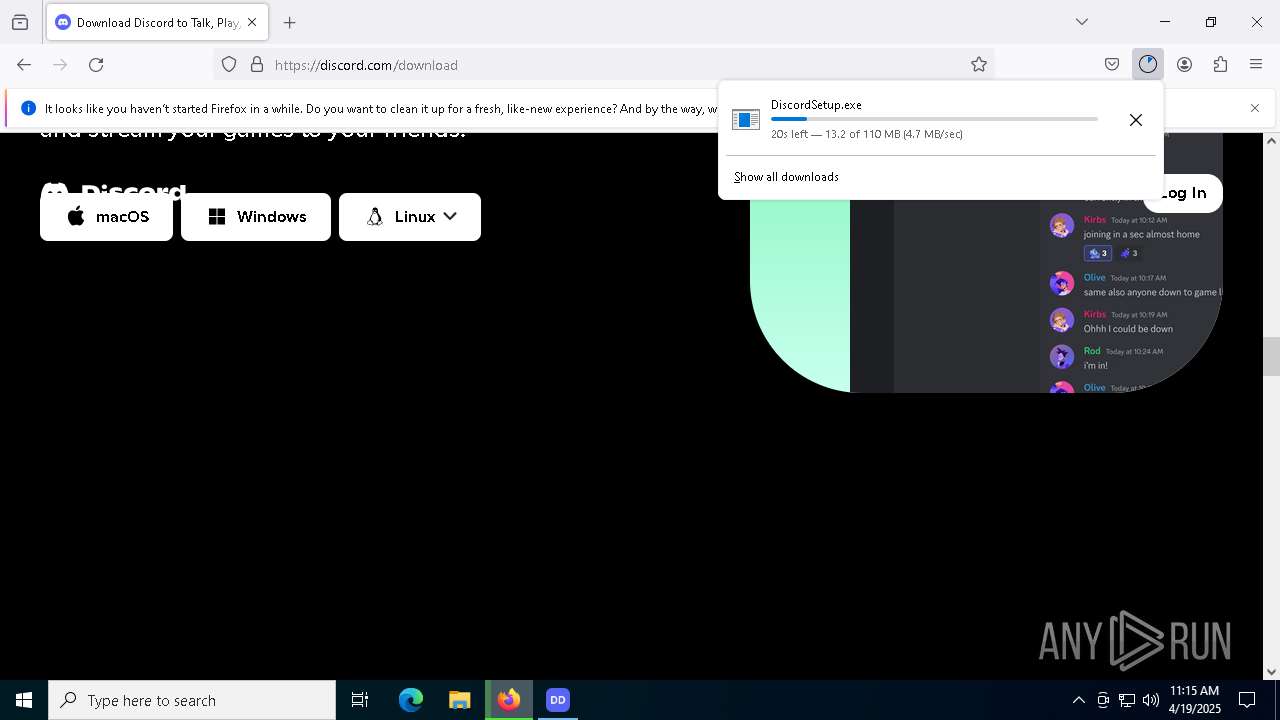1280x720 pixels.
Task: Open Firefox recent browsing view button
Action: [x=20, y=22]
